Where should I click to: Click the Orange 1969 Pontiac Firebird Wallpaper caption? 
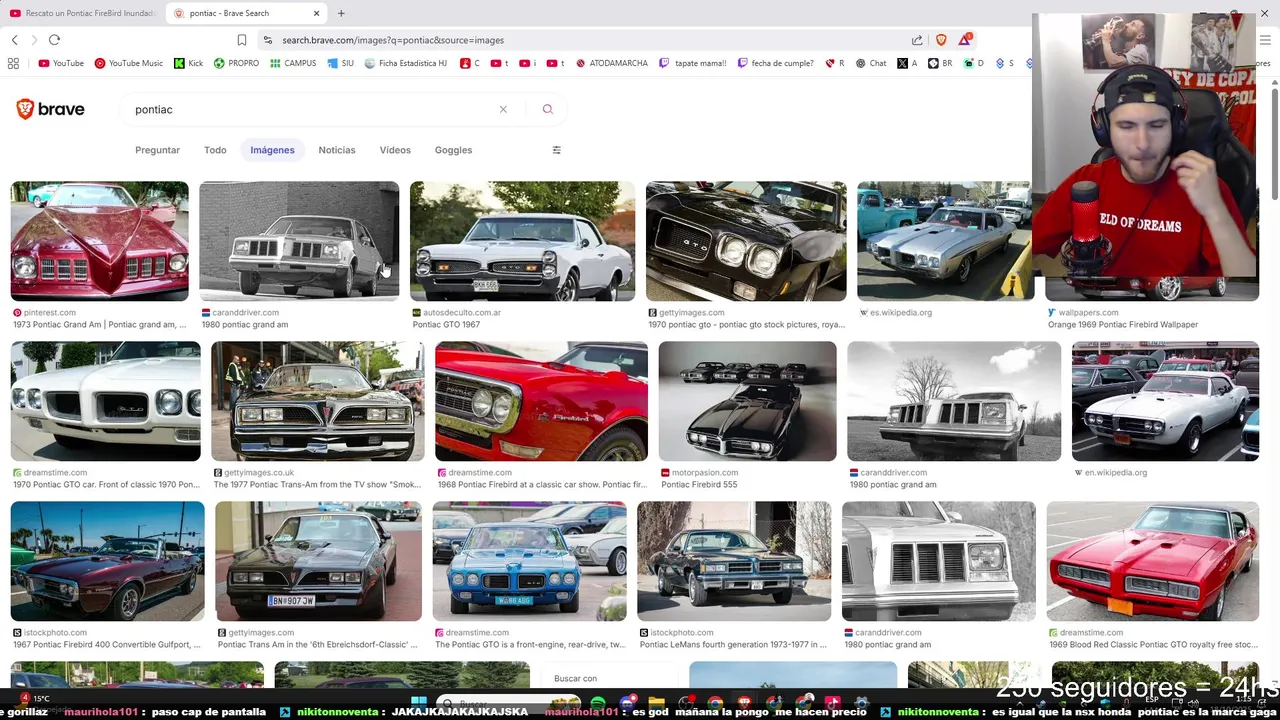(1123, 325)
